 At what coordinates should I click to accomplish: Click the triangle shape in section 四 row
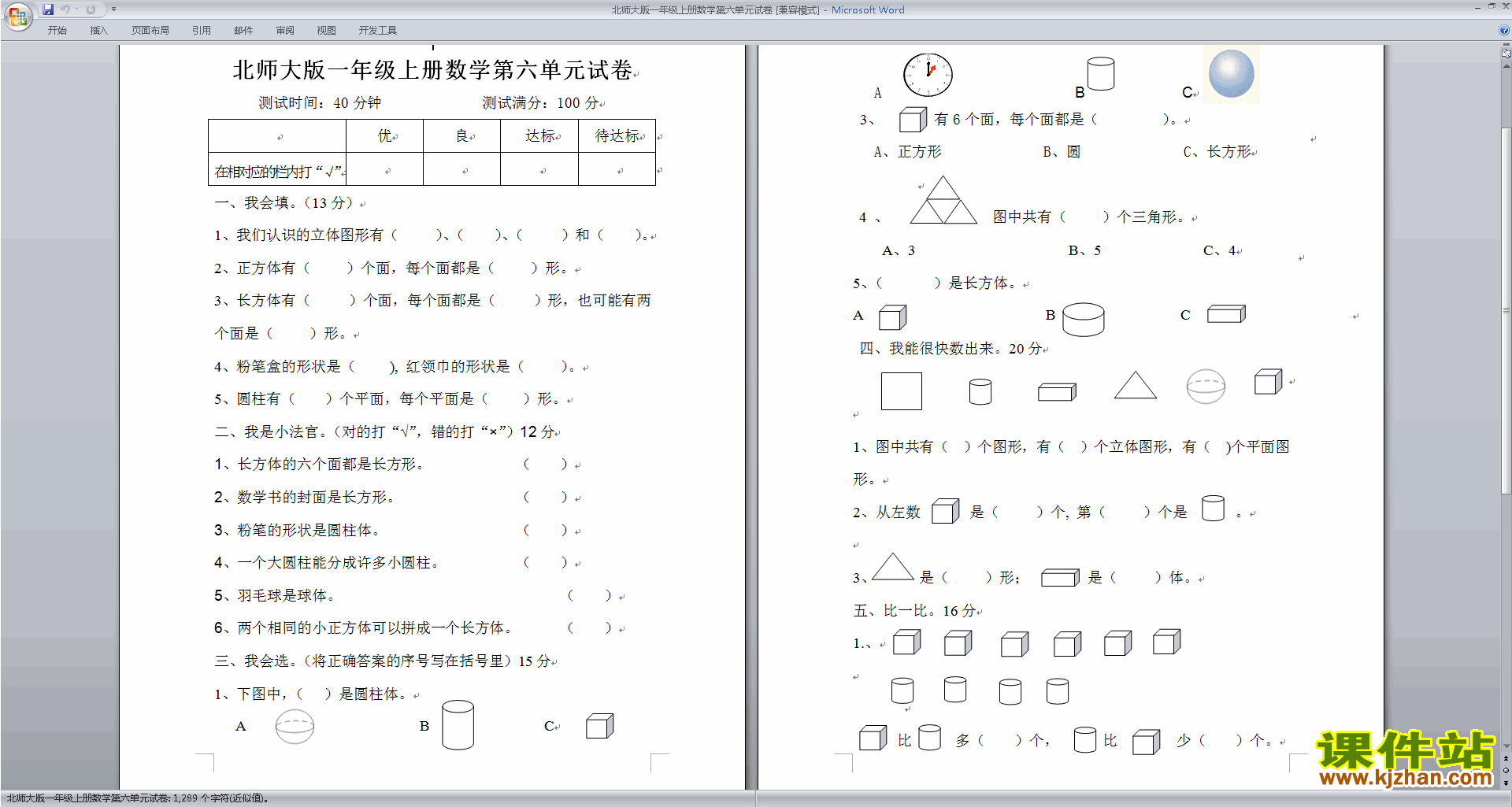click(x=1135, y=385)
